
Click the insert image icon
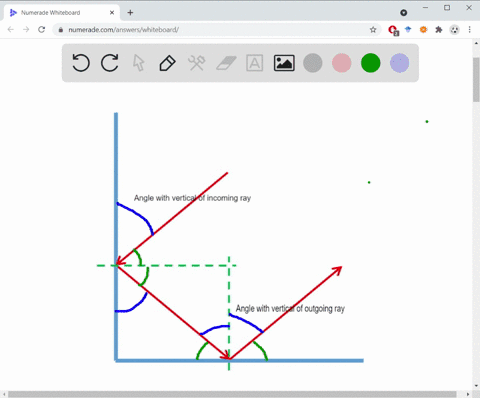click(x=284, y=63)
